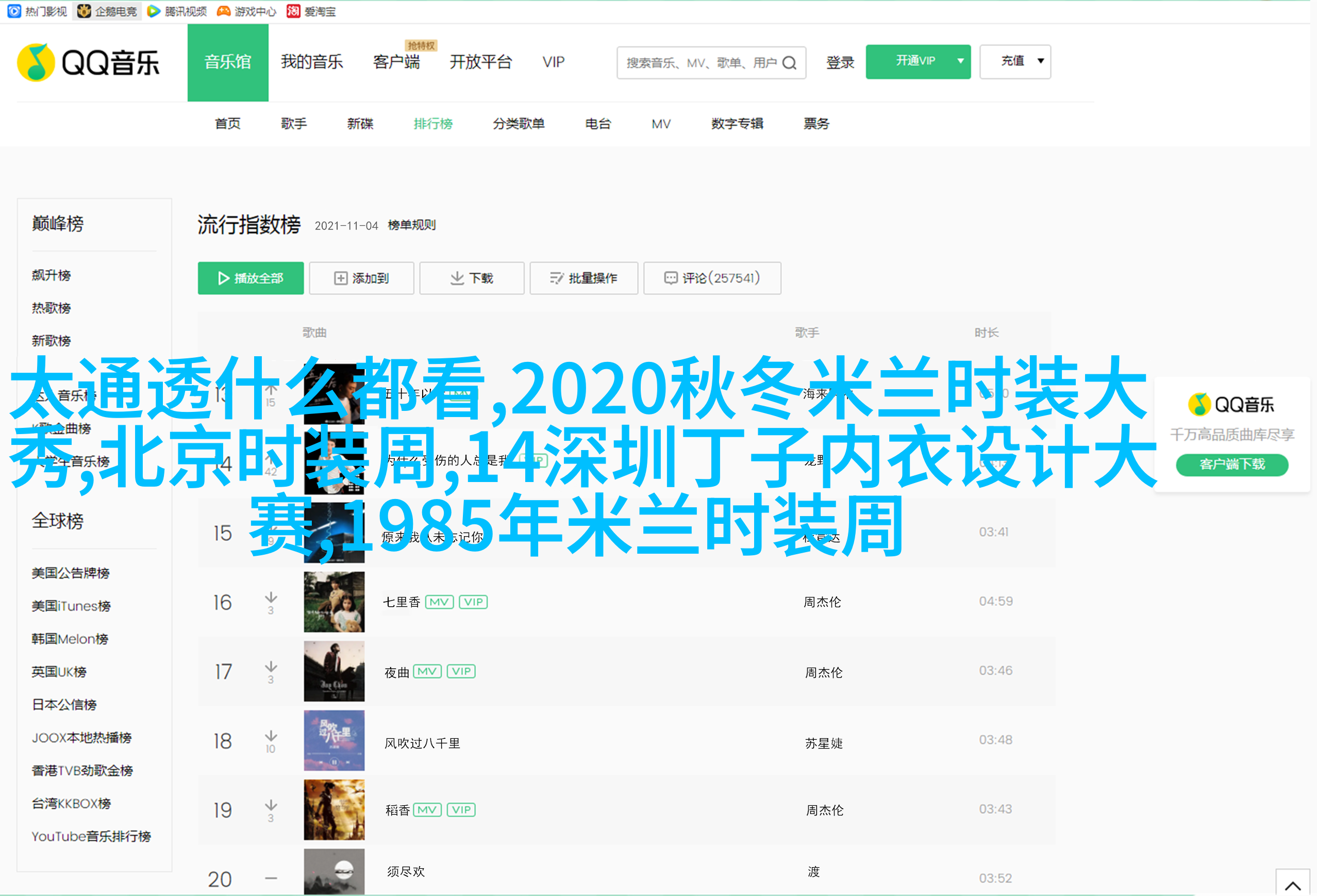Go to 新碟 submenu
1317x896 pixels.
[x=360, y=124]
